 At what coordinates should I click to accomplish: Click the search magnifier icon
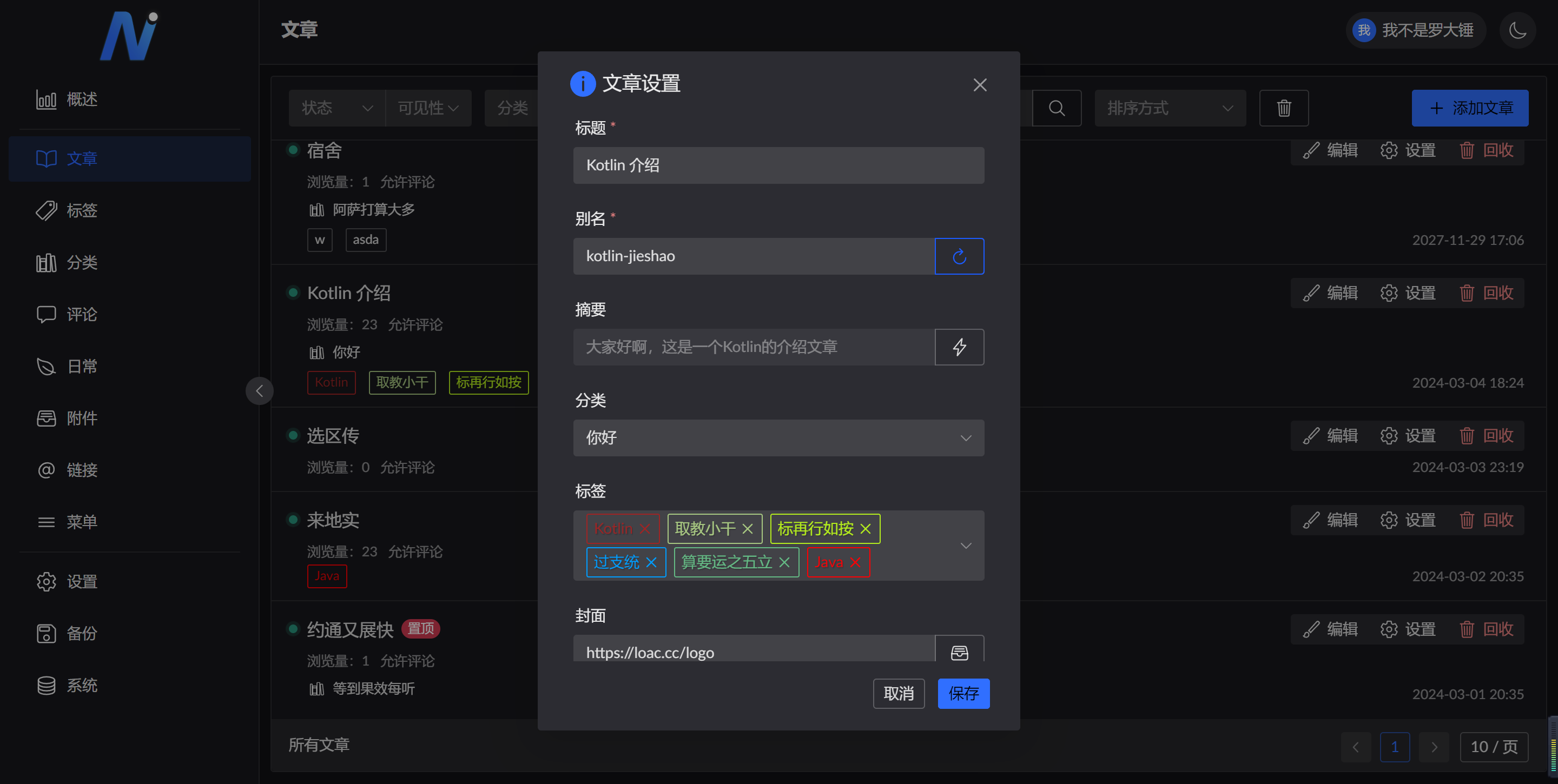pyautogui.click(x=1056, y=108)
